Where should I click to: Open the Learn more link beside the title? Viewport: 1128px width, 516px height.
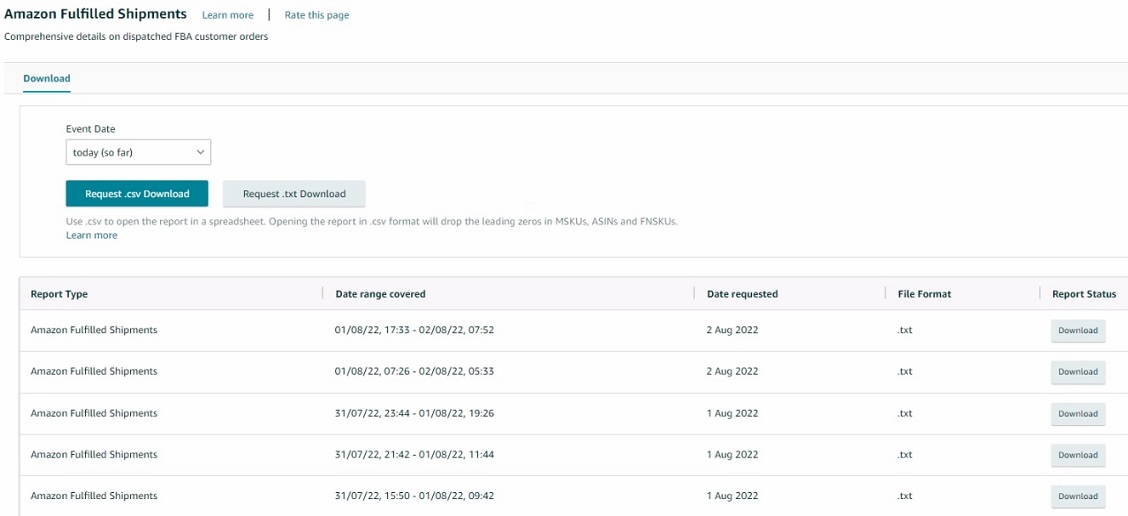tap(227, 15)
